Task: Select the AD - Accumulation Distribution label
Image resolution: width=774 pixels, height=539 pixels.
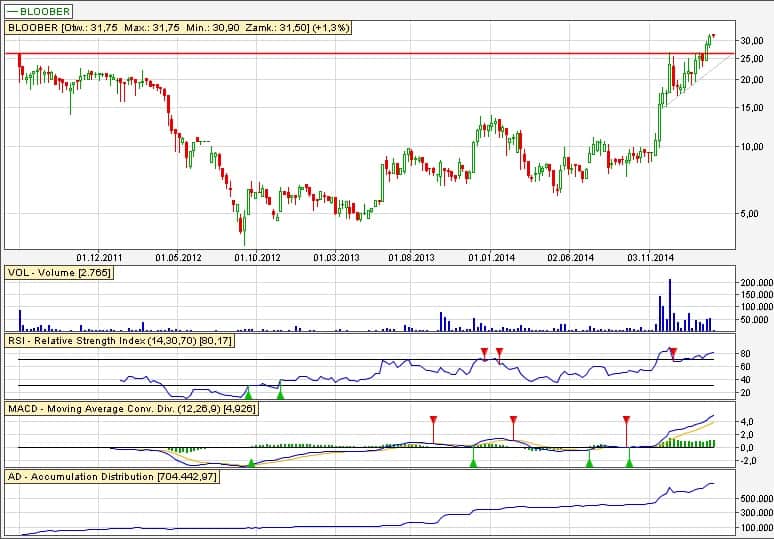Action: 112,477
